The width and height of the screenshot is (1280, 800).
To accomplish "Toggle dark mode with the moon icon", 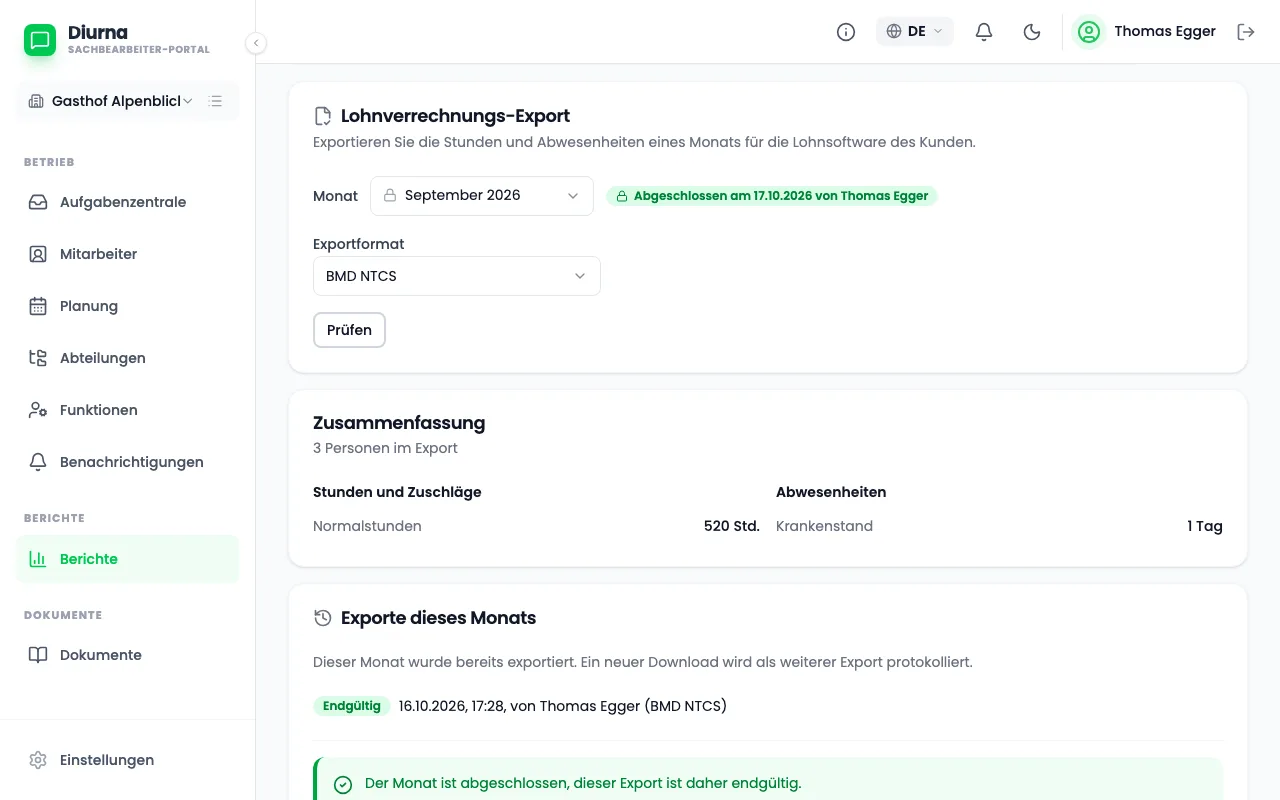I will [x=1032, y=32].
